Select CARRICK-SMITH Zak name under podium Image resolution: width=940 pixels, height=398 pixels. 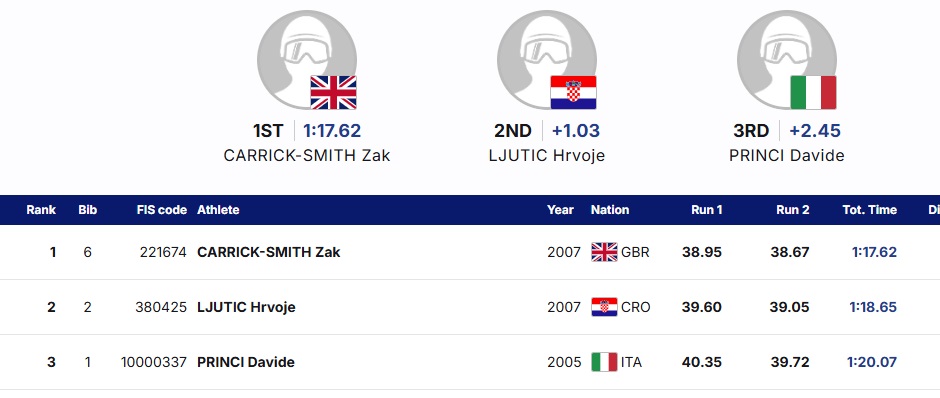click(x=307, y=156)
